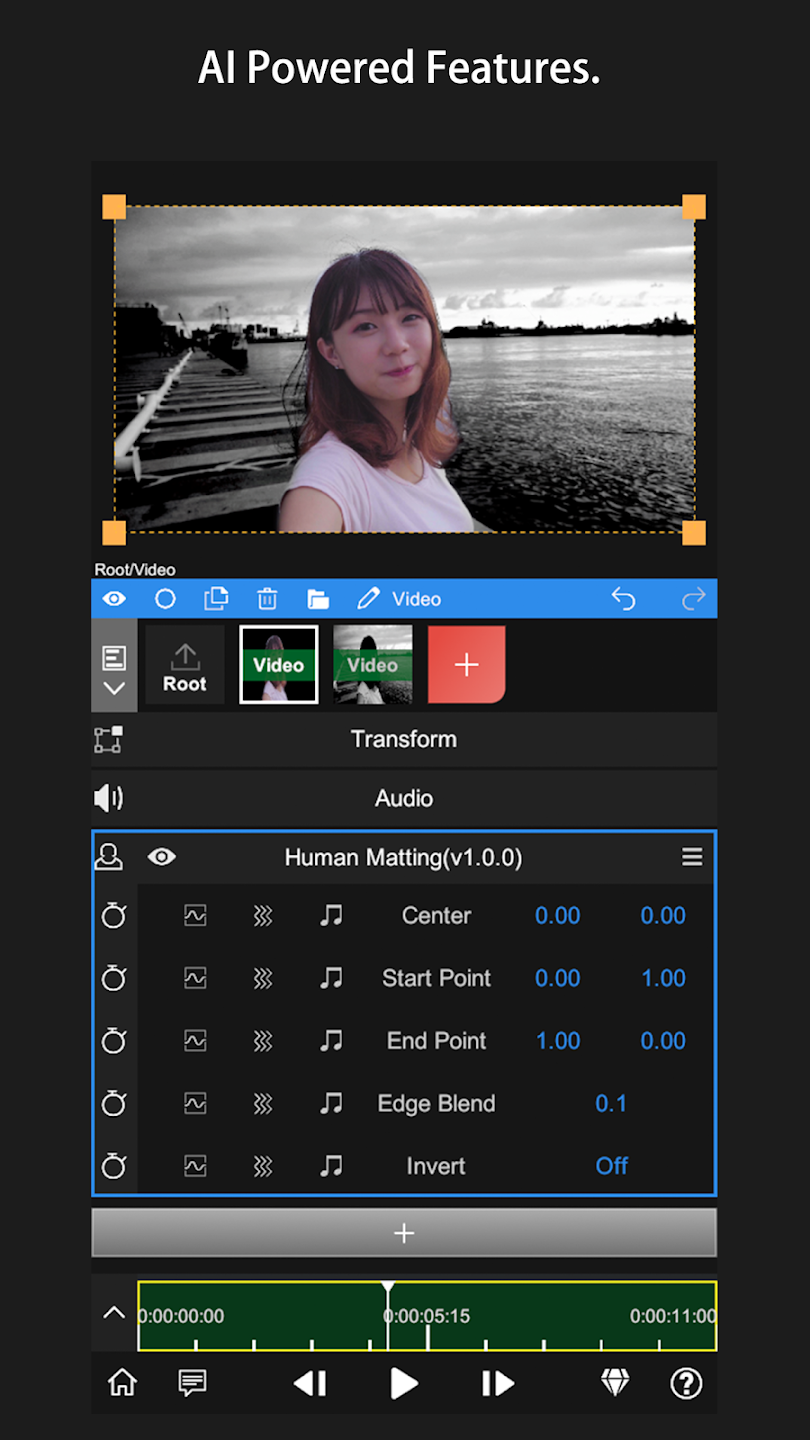810x1440 pixels.
Task: Open the Audio properties section
Action: tap(404, 798)
